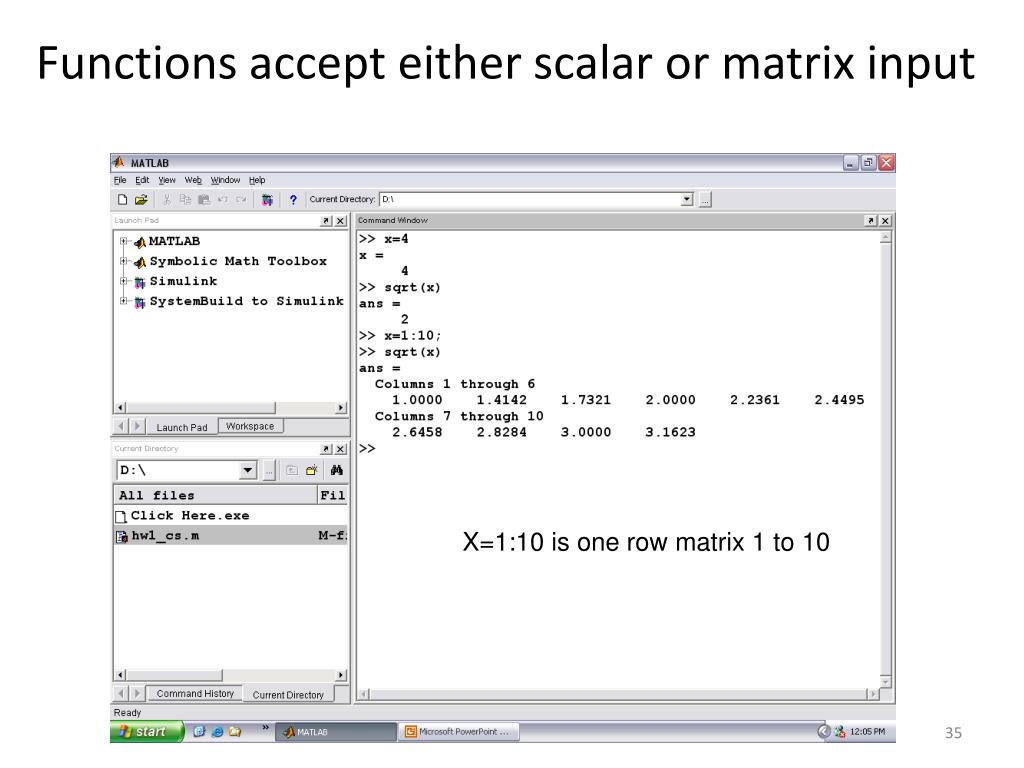Click the panel browse button beside D:\
This screenshot has width=1024, height=768.
pos(269,470)
